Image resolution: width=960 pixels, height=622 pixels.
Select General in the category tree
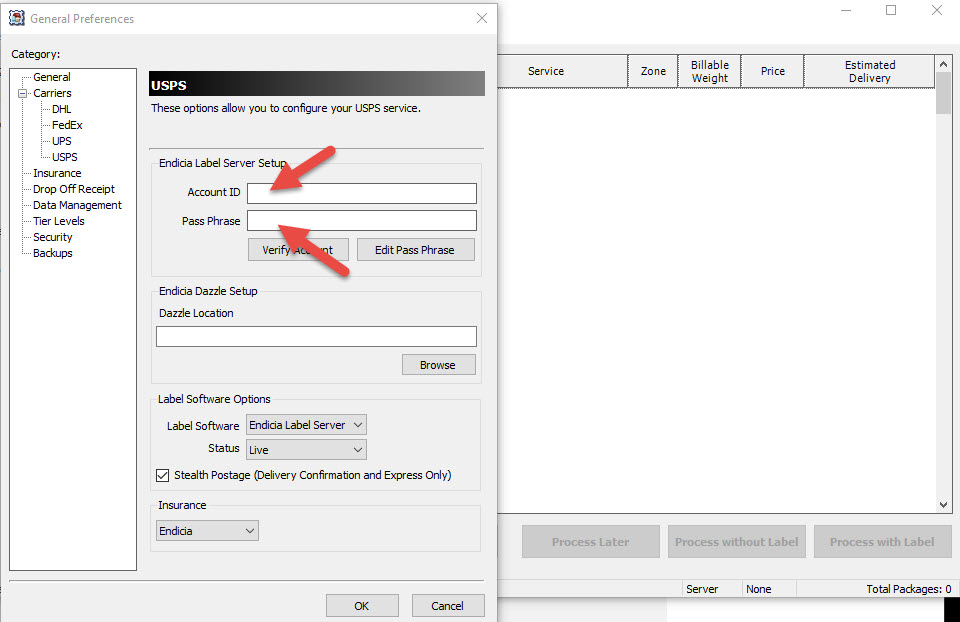[x=51, y=77]
